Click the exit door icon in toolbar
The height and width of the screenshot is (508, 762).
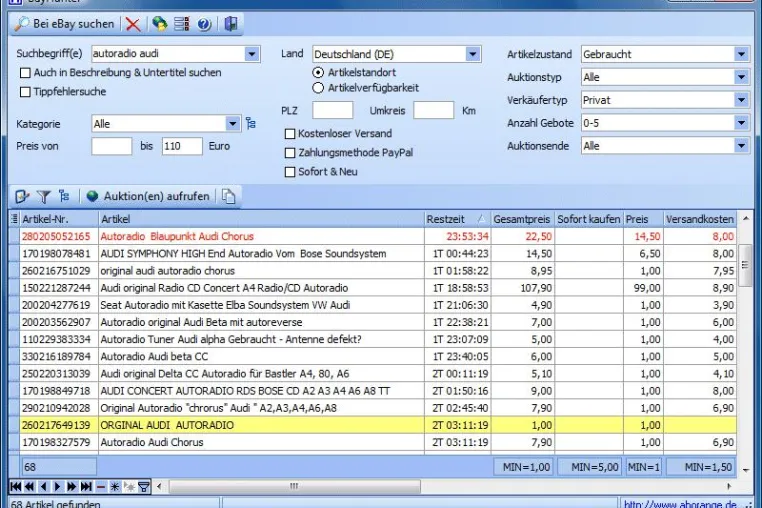[230, 24]
